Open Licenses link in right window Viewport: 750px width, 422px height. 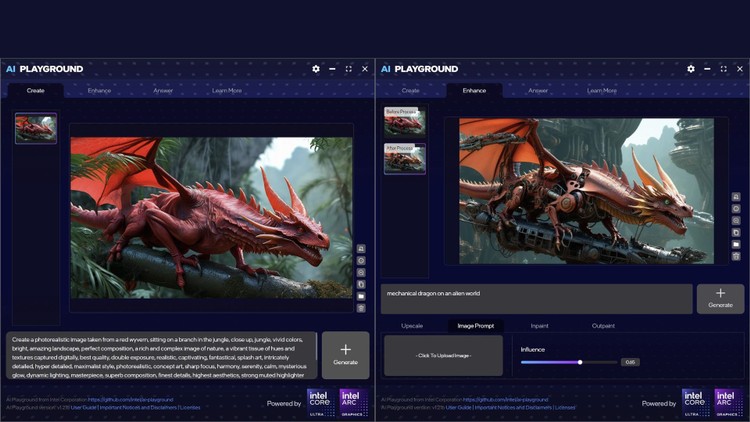tap(565, 408)
